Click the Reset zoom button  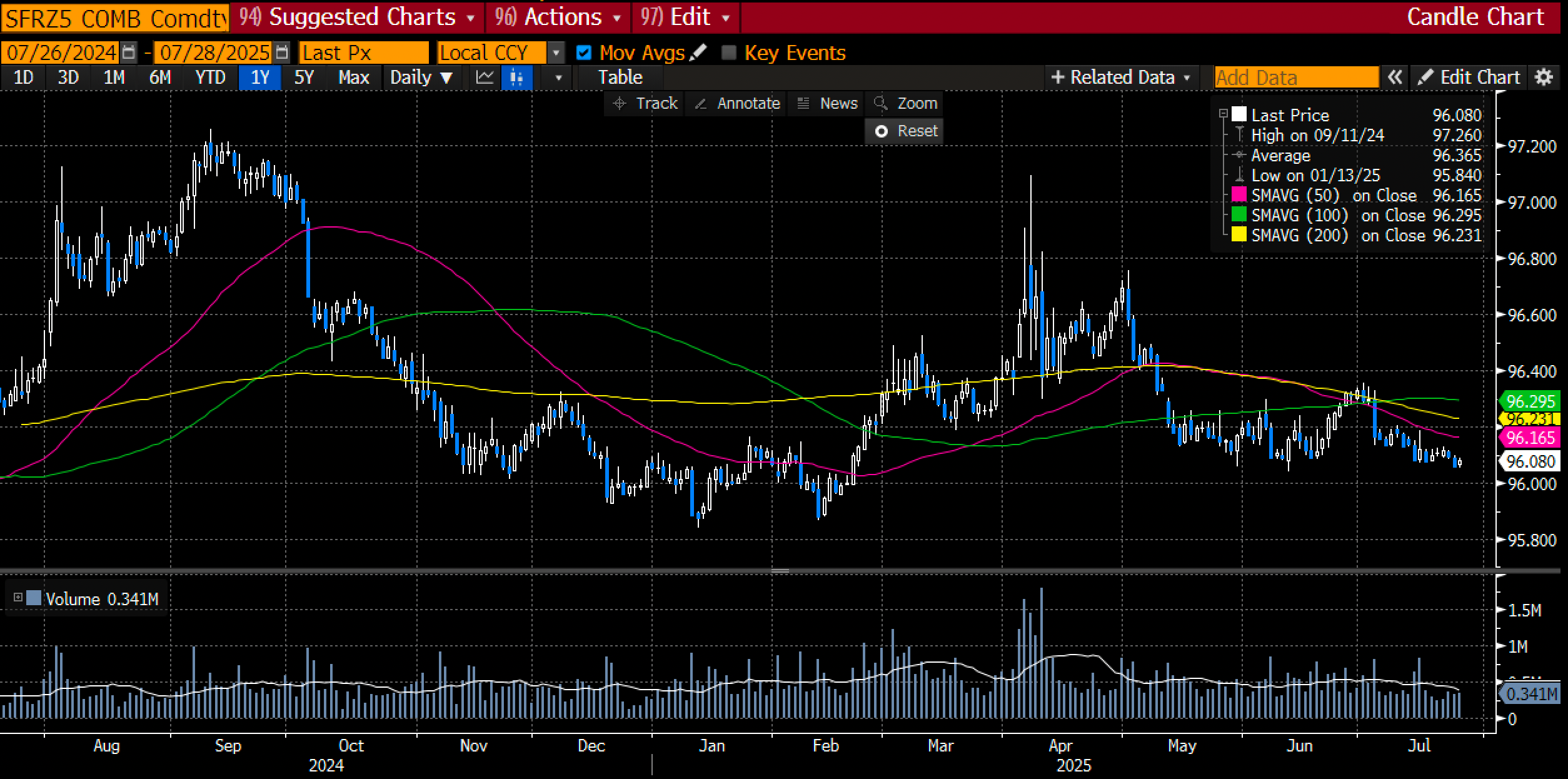(905, 131)
